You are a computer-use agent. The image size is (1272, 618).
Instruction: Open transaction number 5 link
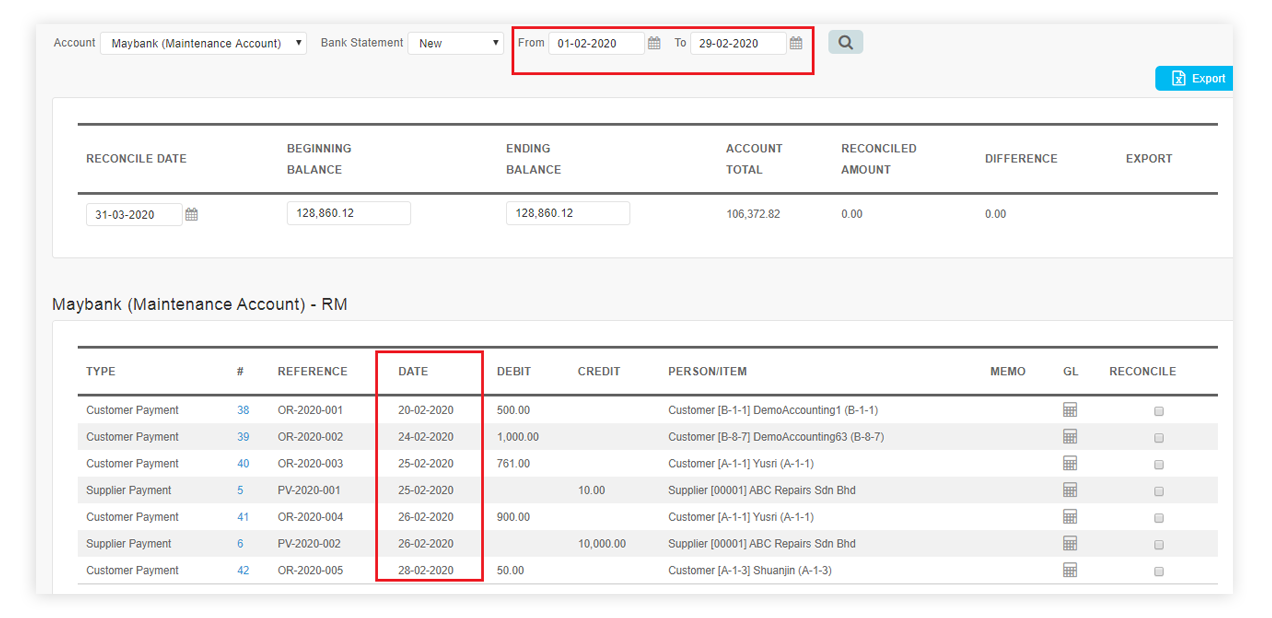point(240,490)
